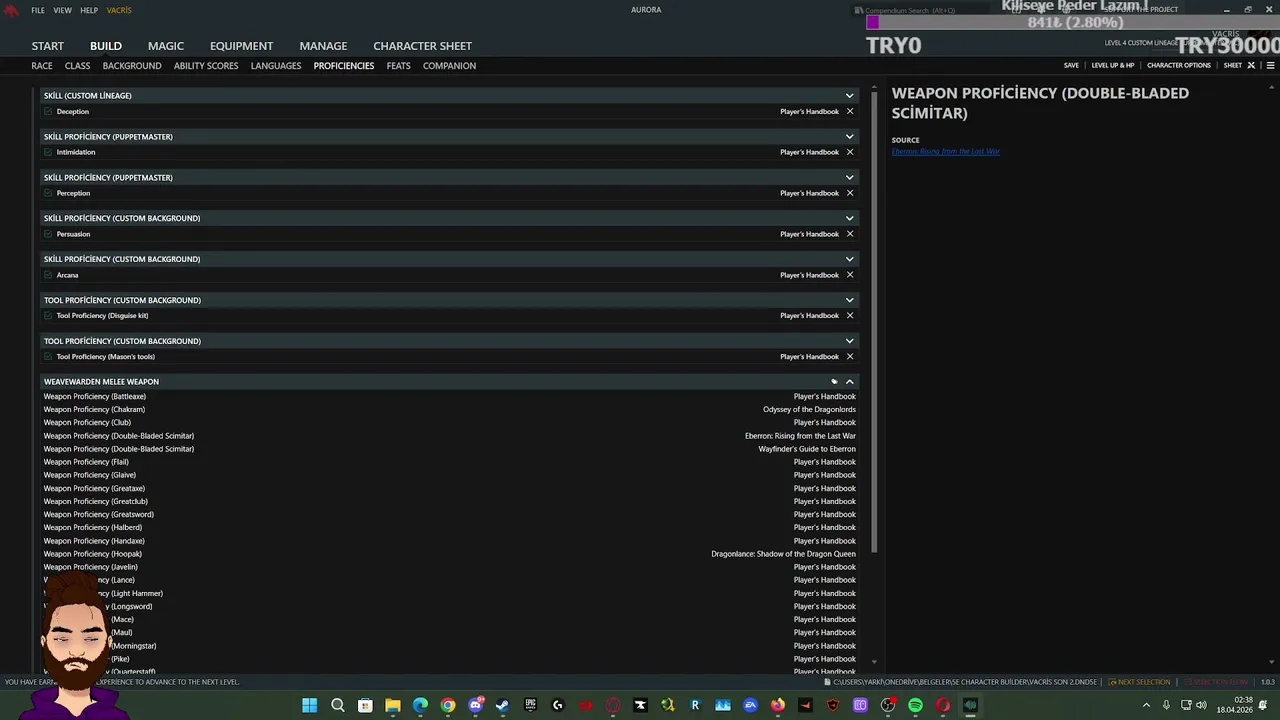This screenshot has width=1280, height=720.
Task: Toggle the Intimidation checkbox
Action: 48,152
